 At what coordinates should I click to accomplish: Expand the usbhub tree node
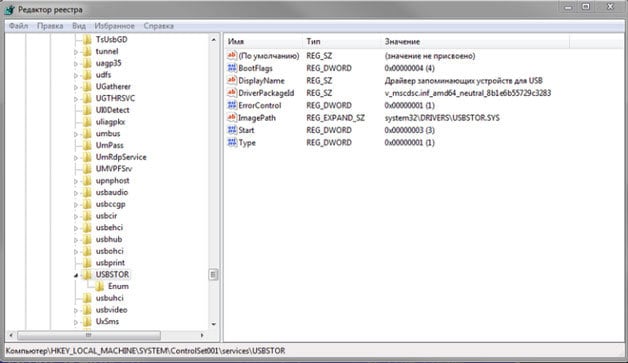(x=76, y=240)
